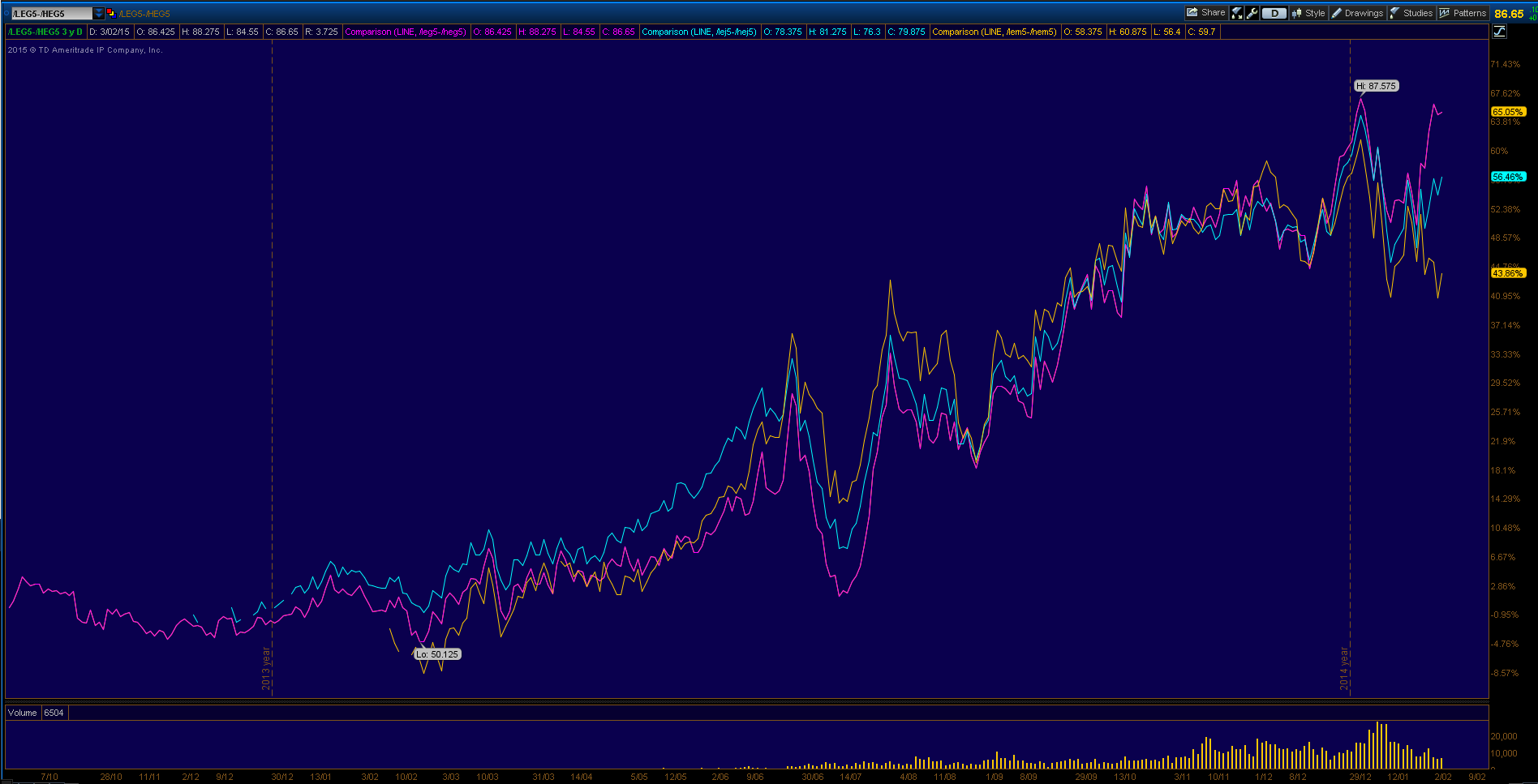The height and width of the screenshot is (784, 1538).
Task: Click the Share icon in chart toolbar
Action: 1205,13
